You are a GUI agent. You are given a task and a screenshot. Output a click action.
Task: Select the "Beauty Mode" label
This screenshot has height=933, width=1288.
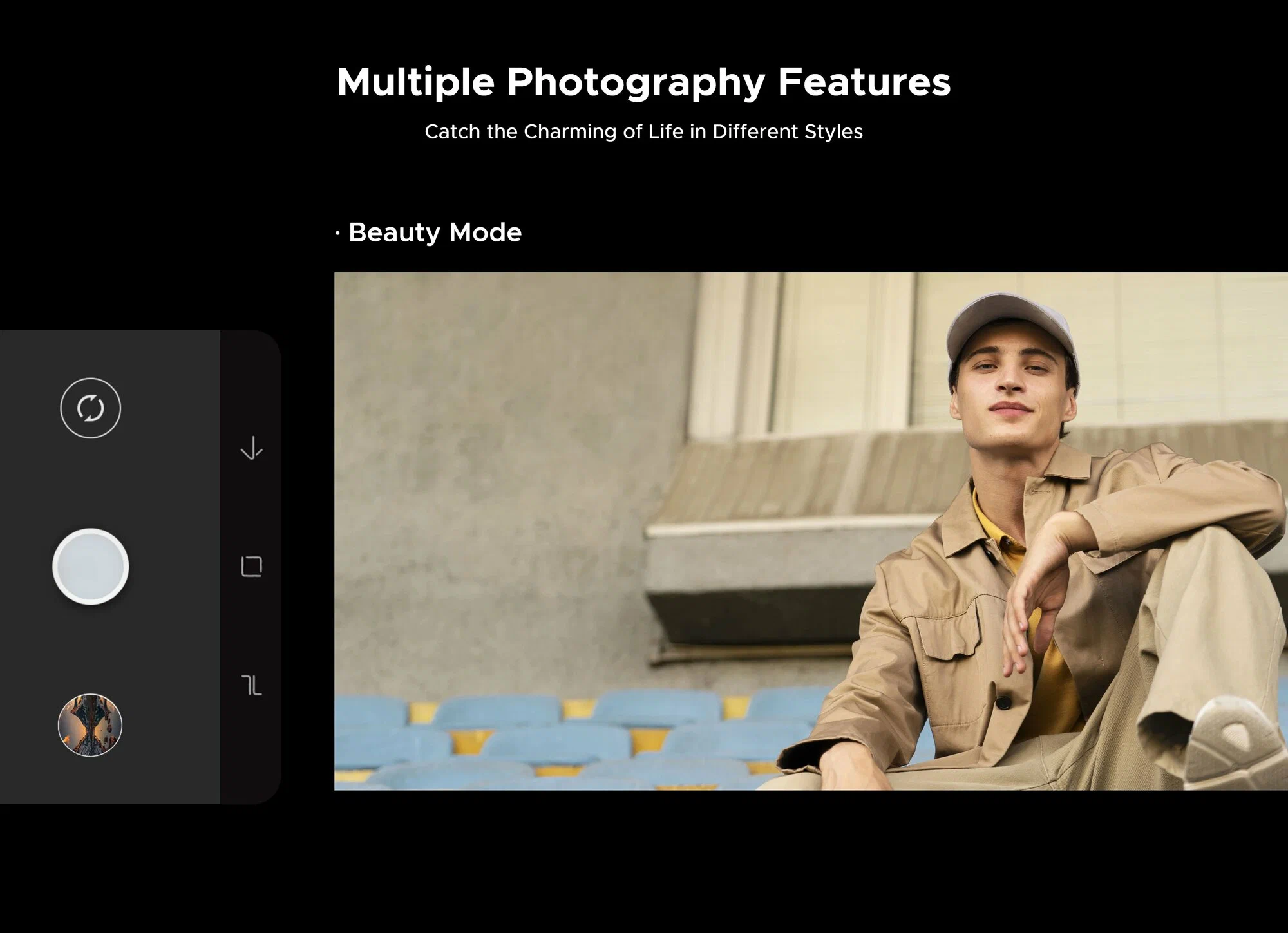pyautogui.click(x=435, y=232)
